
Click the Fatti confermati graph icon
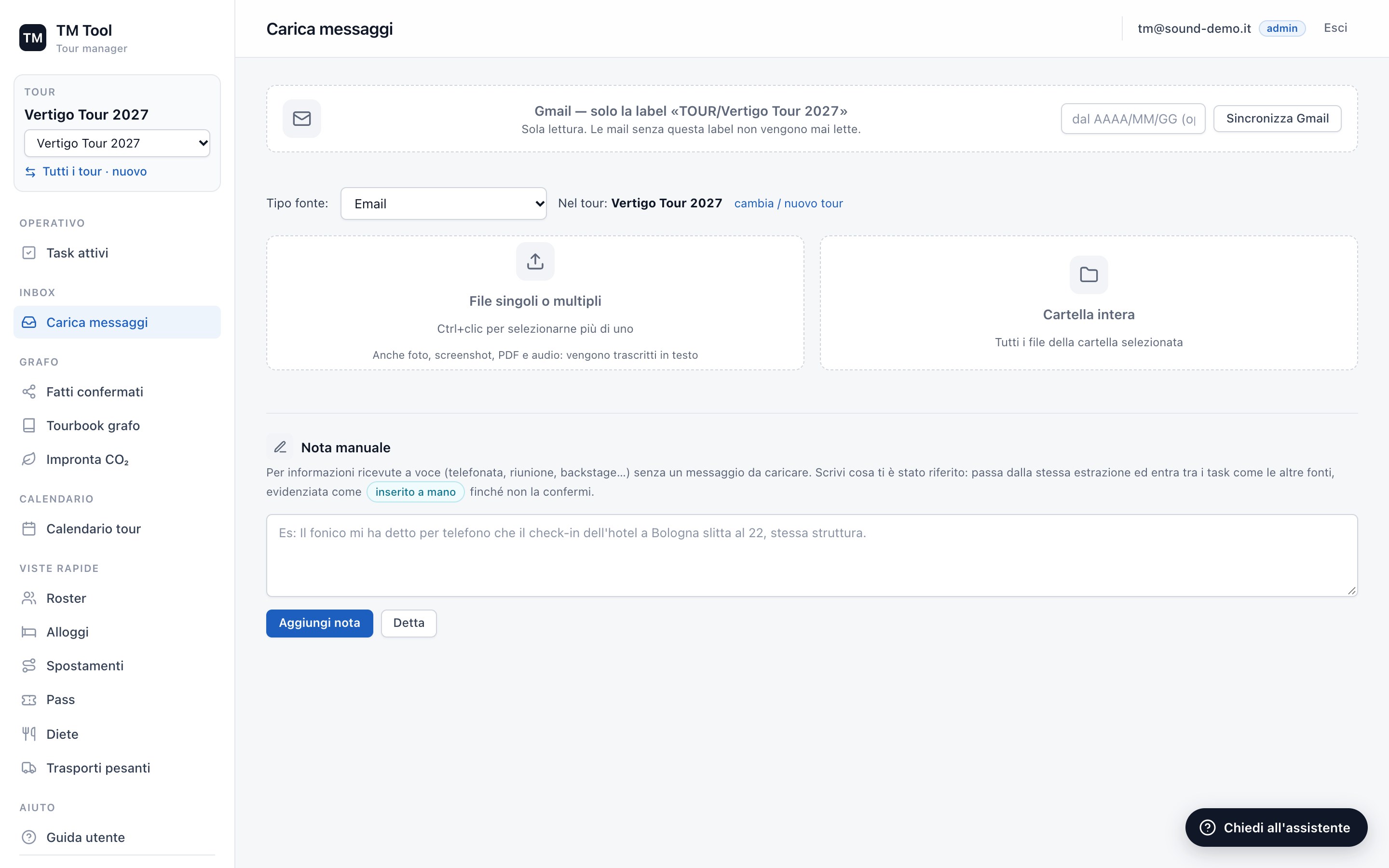29,392
